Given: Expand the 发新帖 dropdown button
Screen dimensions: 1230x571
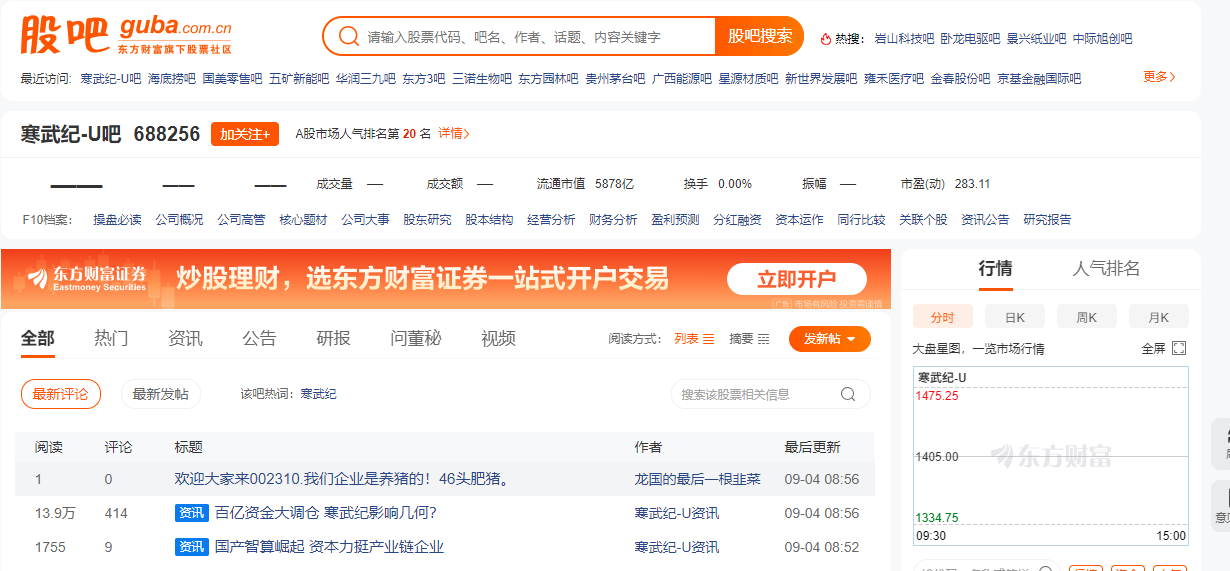Looking at the screenshot, I should pos(830,339).
